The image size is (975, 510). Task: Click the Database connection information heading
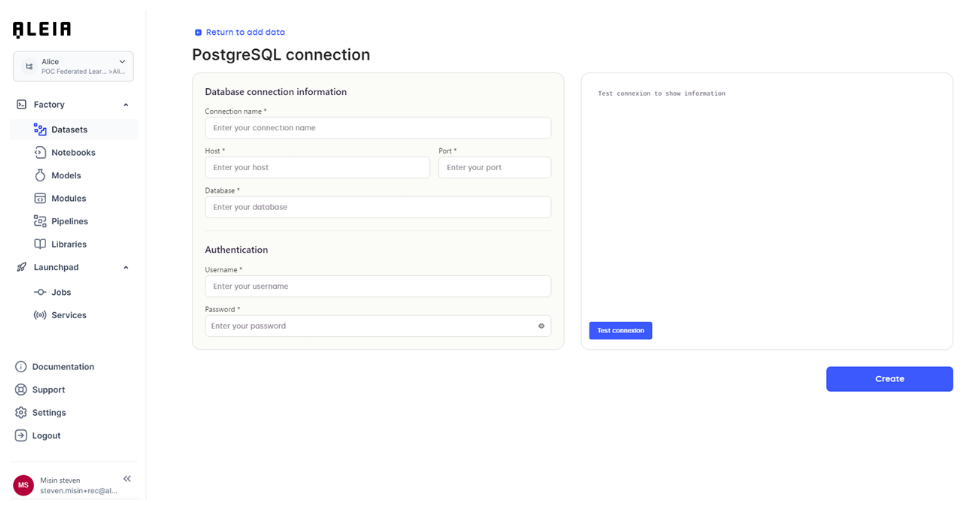(x=276, y=91)
